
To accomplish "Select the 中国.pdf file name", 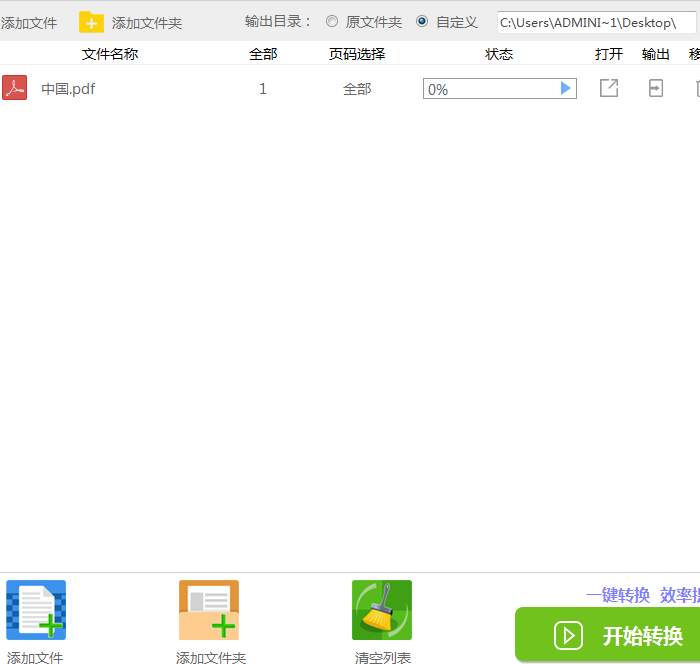I will point(68,89).
